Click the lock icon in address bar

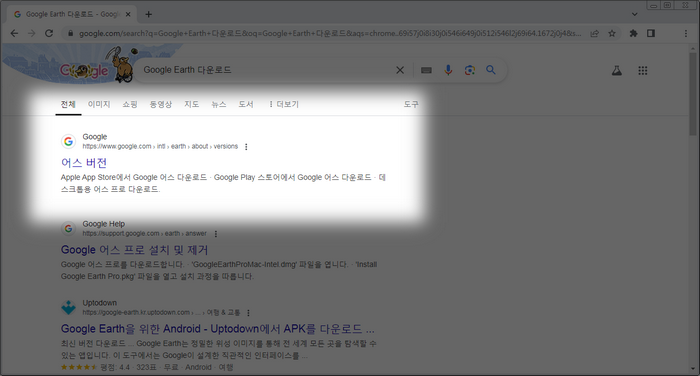tap(70, 33)
